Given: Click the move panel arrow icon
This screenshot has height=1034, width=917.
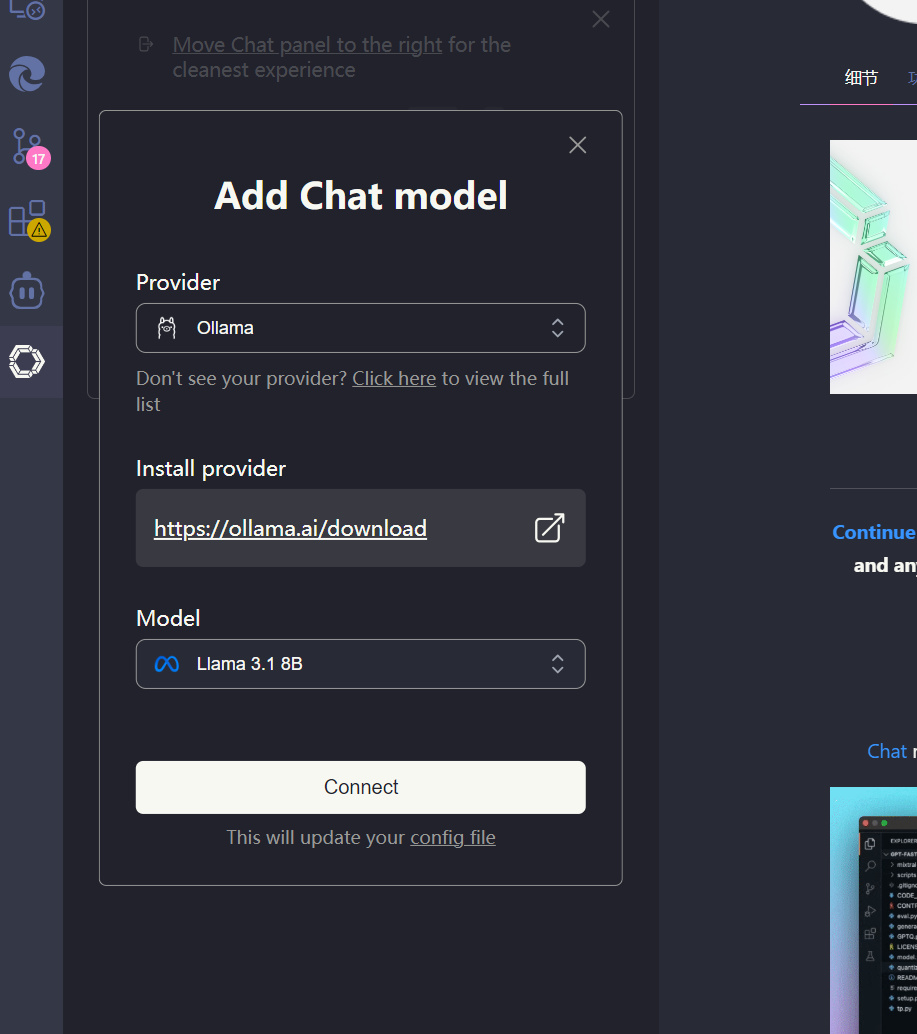Looking at the screenshot, I should [x=146, y=44].
